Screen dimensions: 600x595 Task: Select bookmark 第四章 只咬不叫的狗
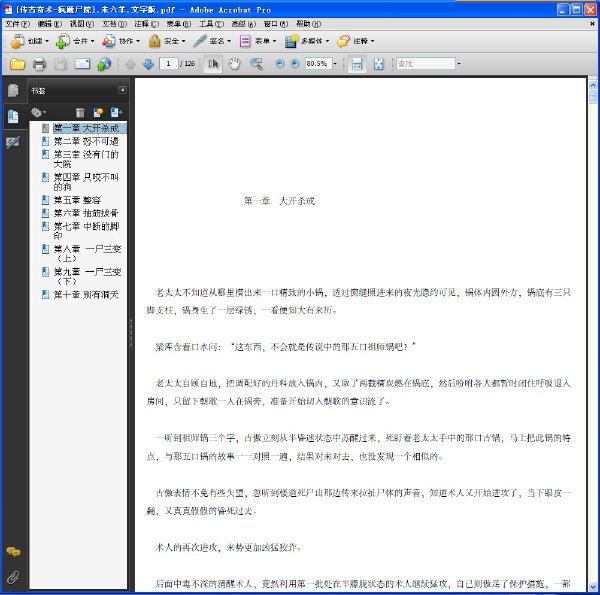[86, 182]
